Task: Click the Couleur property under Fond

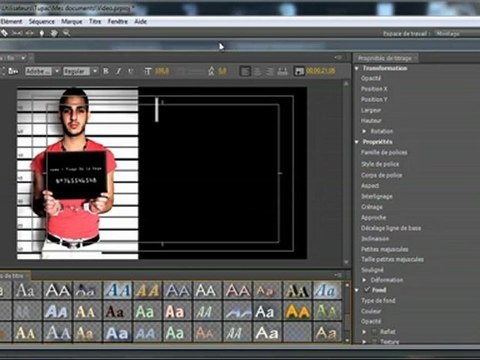Action: [371, 311]
